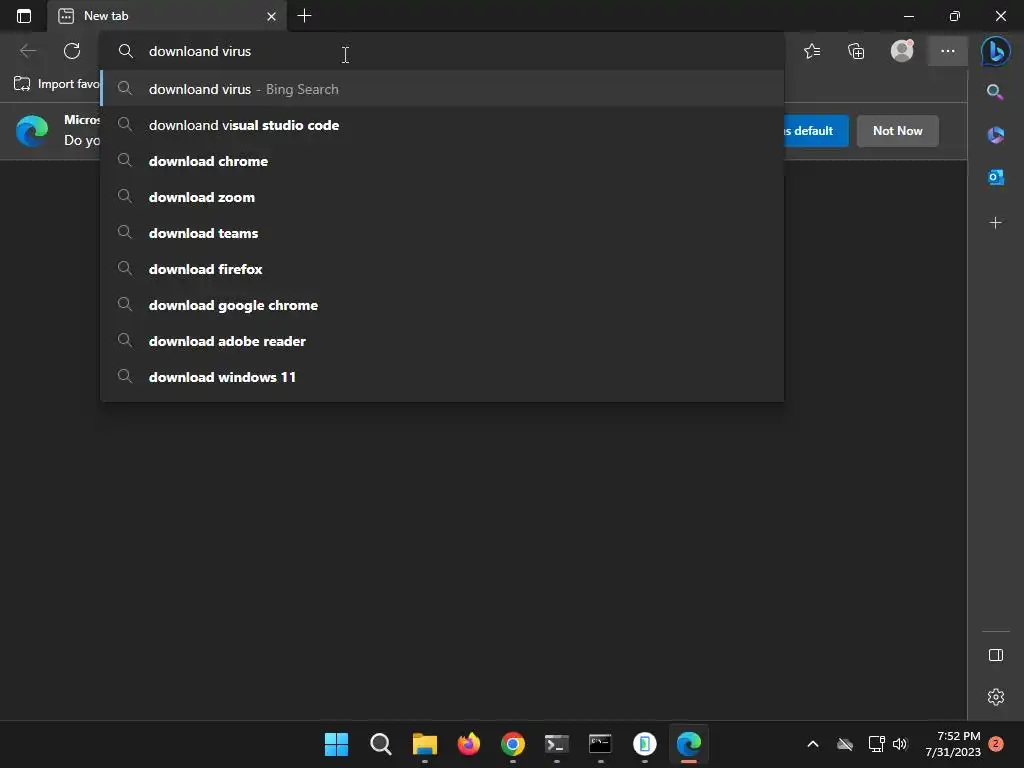Image resolution: width=1024 pixels, height=768 pixels.
Task: Add a sidebar app with plus
Action: (x=995, y=223)
